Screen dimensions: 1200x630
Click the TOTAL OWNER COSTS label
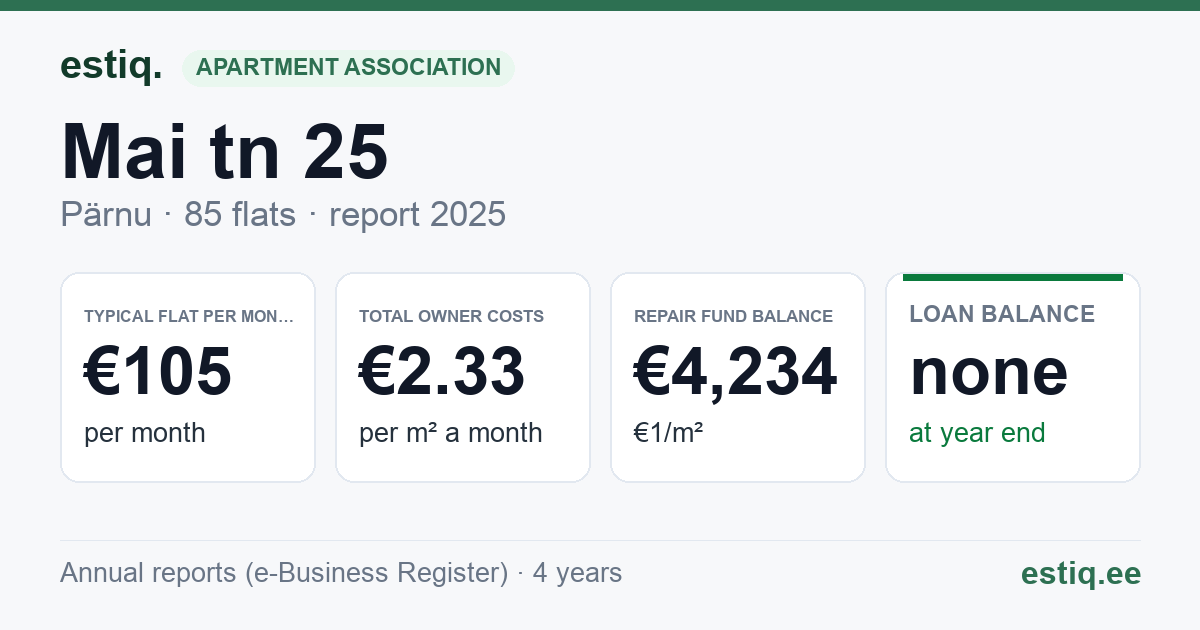click(x=452, y=316)
